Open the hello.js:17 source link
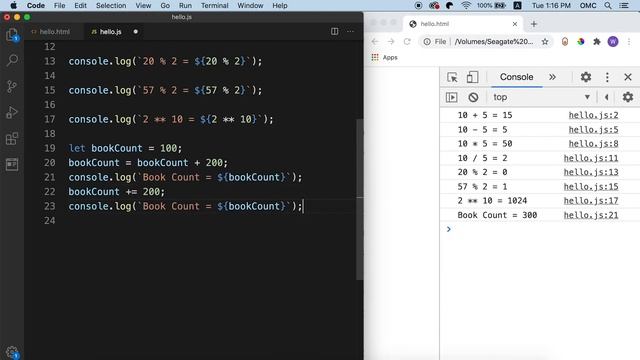Image resolution: width=640 pixels, height=360 pixels. [x=591, y=201]
